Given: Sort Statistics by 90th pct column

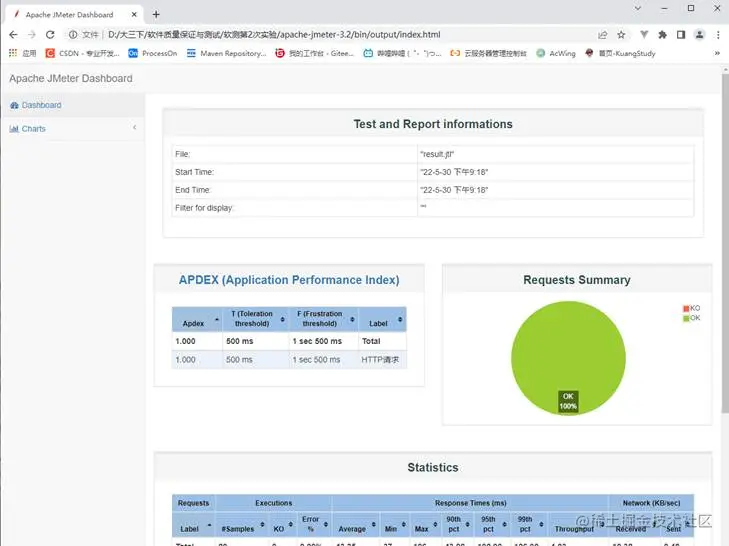Looking at the screenshot, I should 457,525.
